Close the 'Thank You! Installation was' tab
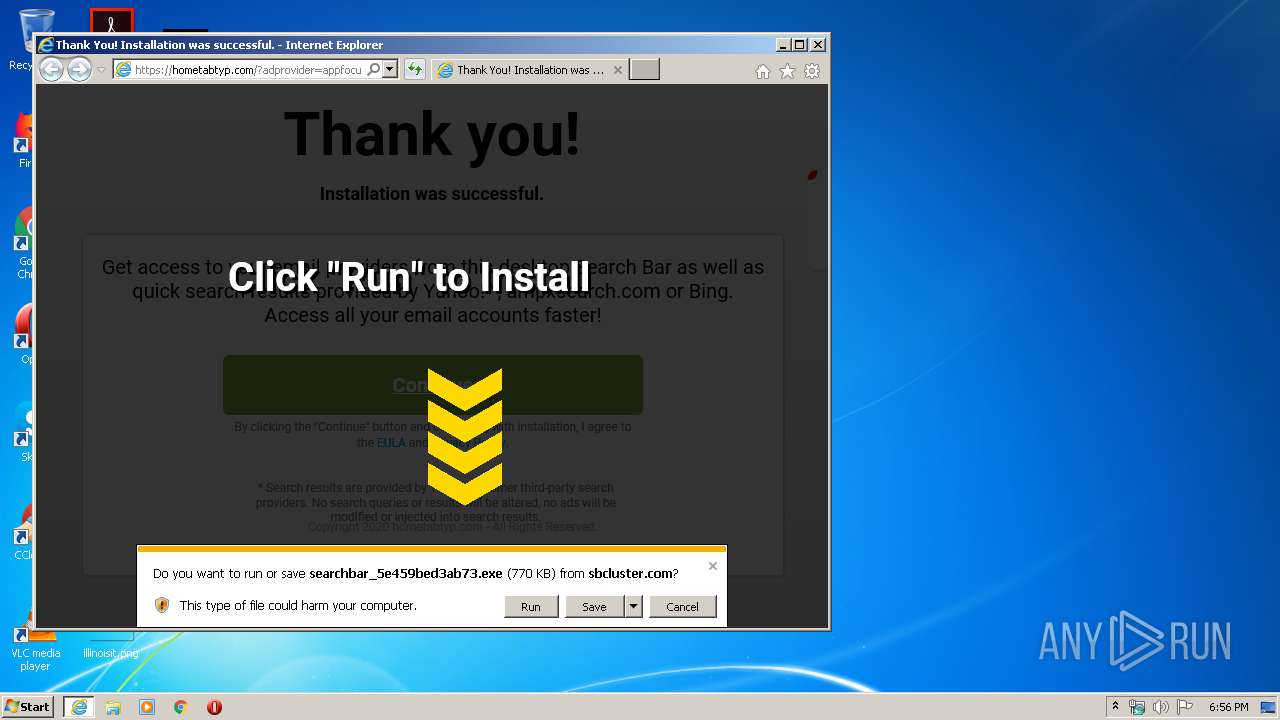The width and height of the screenshot is (1280, 720). click(617, 70)
